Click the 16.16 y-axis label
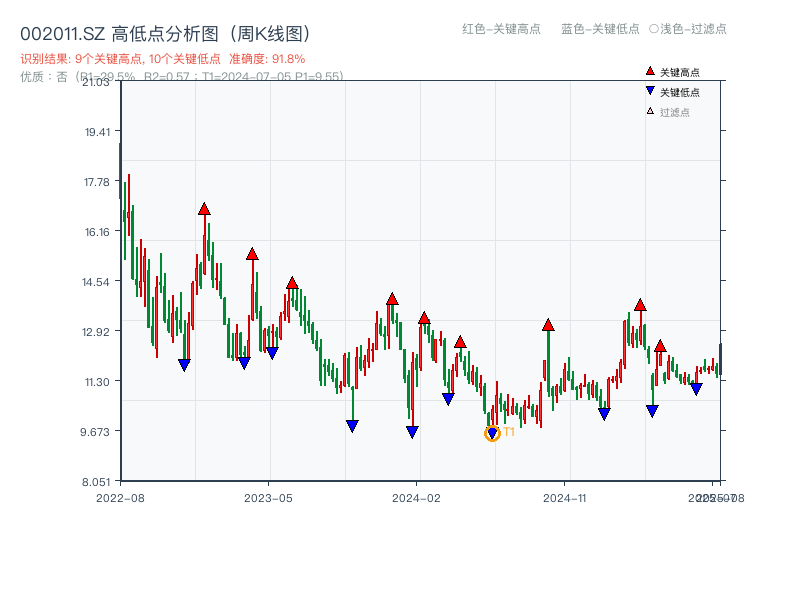Image resolution: width=800 pixels, height=600 pixels. tap(97, 232)
